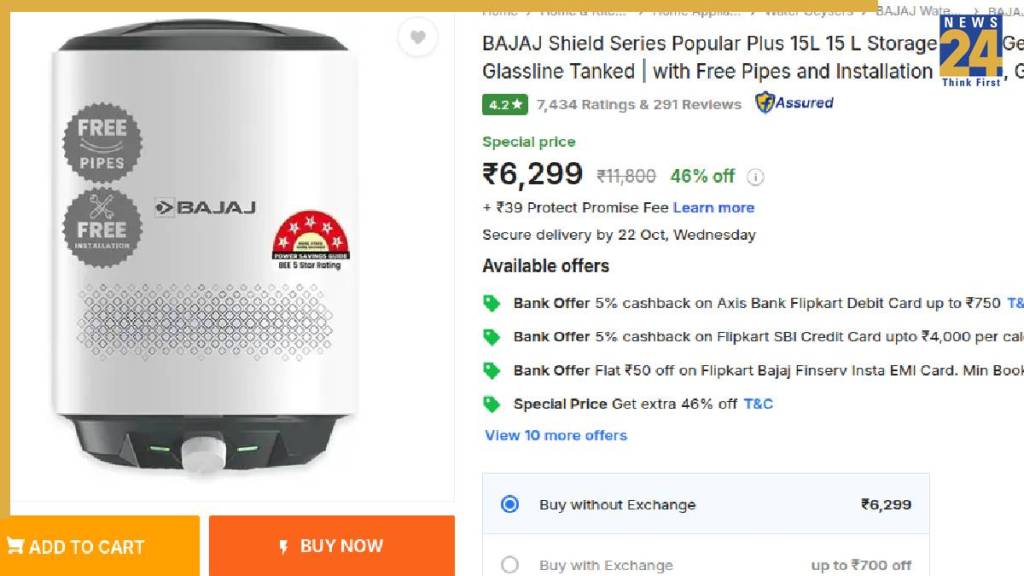Open T&C link for Axis Bank offer

(1014, 303)
